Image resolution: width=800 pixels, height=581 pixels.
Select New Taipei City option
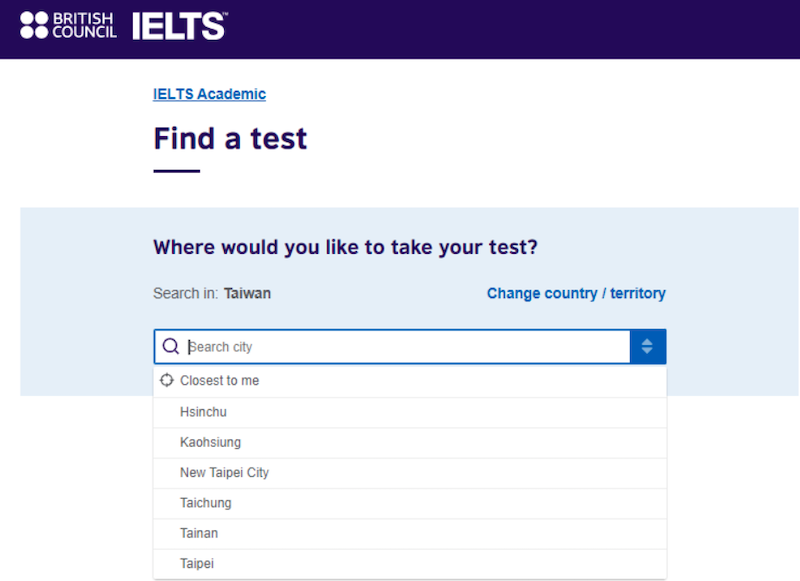coord(410,473)
